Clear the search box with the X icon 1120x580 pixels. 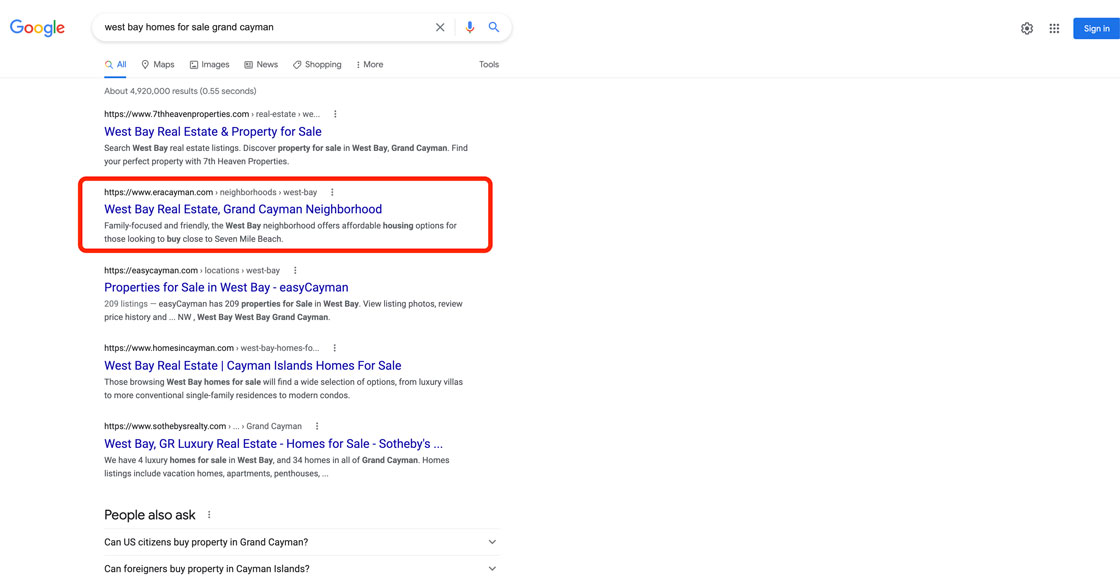[x=440, y=27]
